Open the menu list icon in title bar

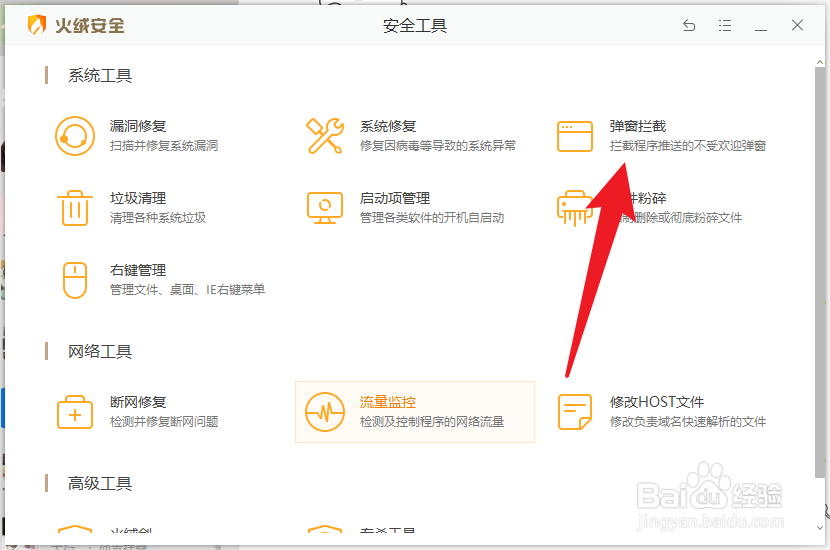(725, 25)
